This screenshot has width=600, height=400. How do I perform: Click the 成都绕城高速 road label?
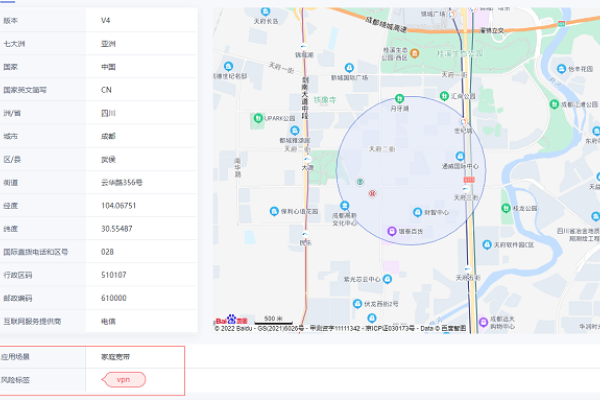pyautogui.click(x=385, y=24)
